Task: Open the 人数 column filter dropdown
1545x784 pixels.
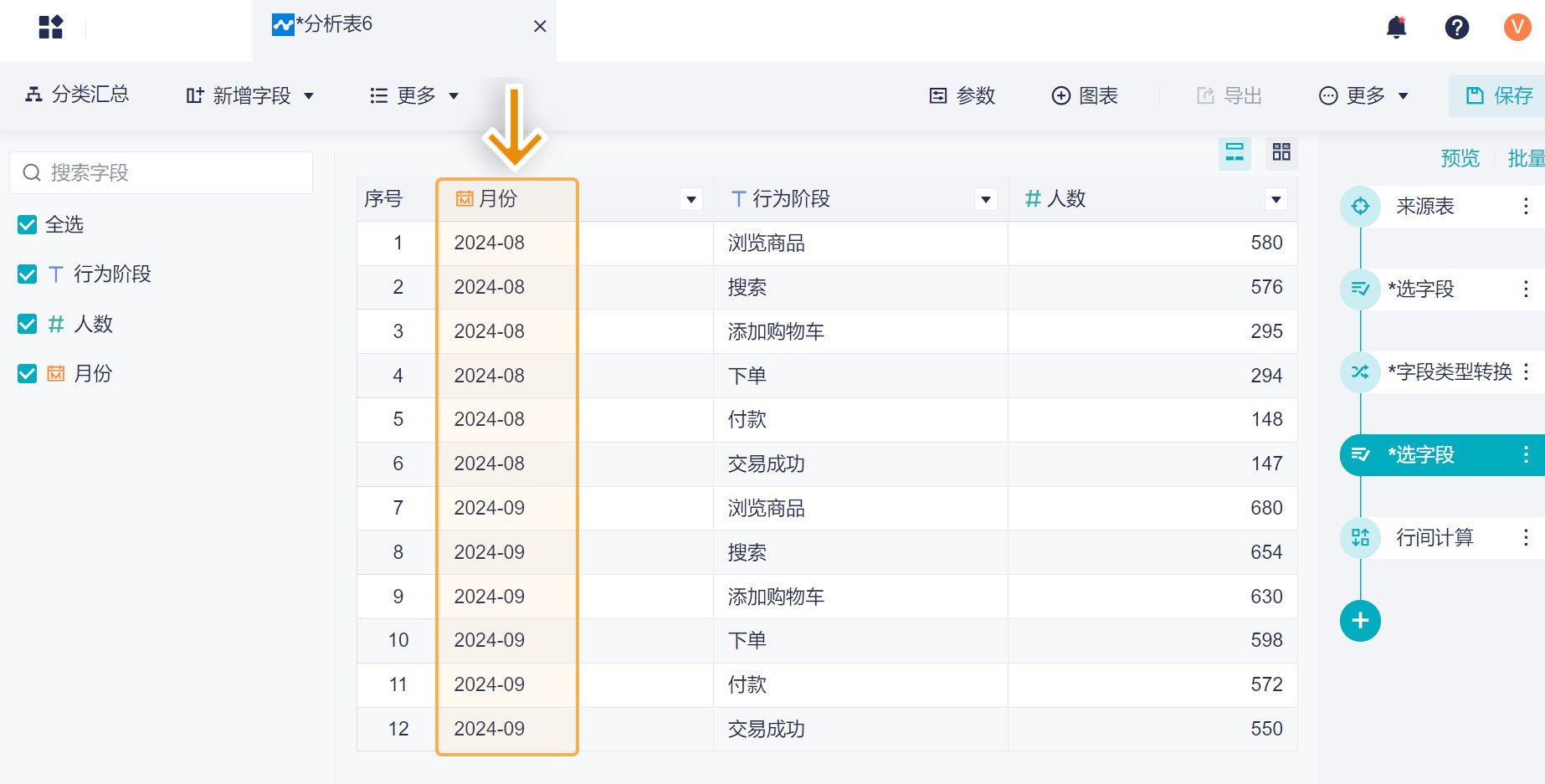Action: click(1276, 199)
